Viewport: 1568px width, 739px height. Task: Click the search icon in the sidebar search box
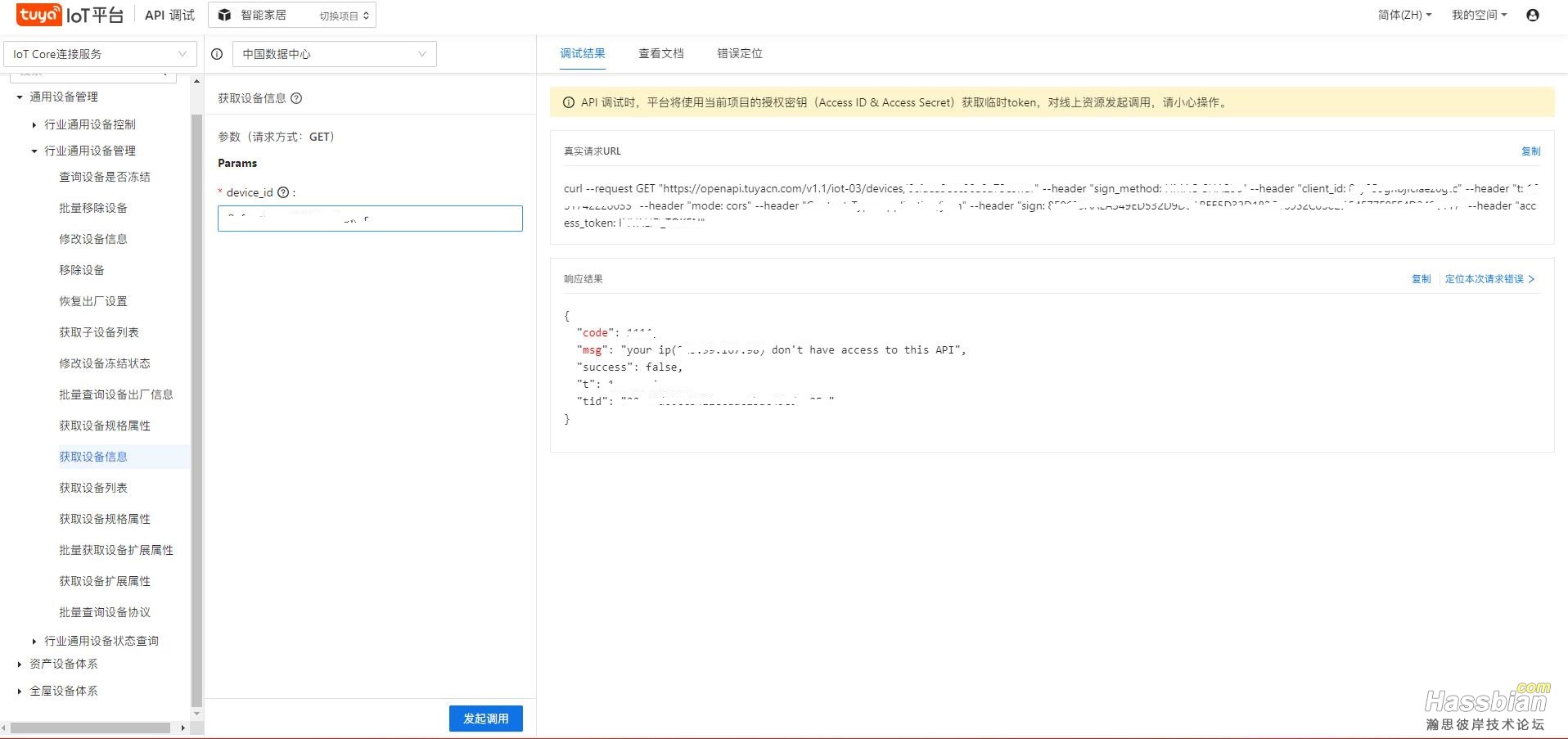(165, 74)
